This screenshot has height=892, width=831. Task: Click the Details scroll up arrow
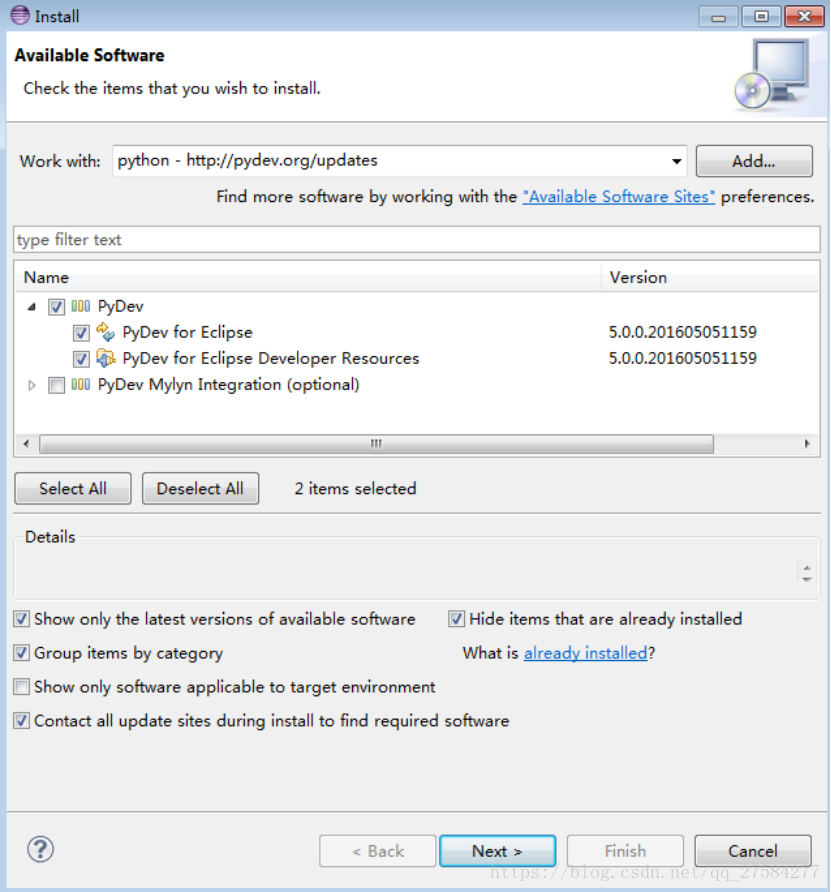point(807,568)
